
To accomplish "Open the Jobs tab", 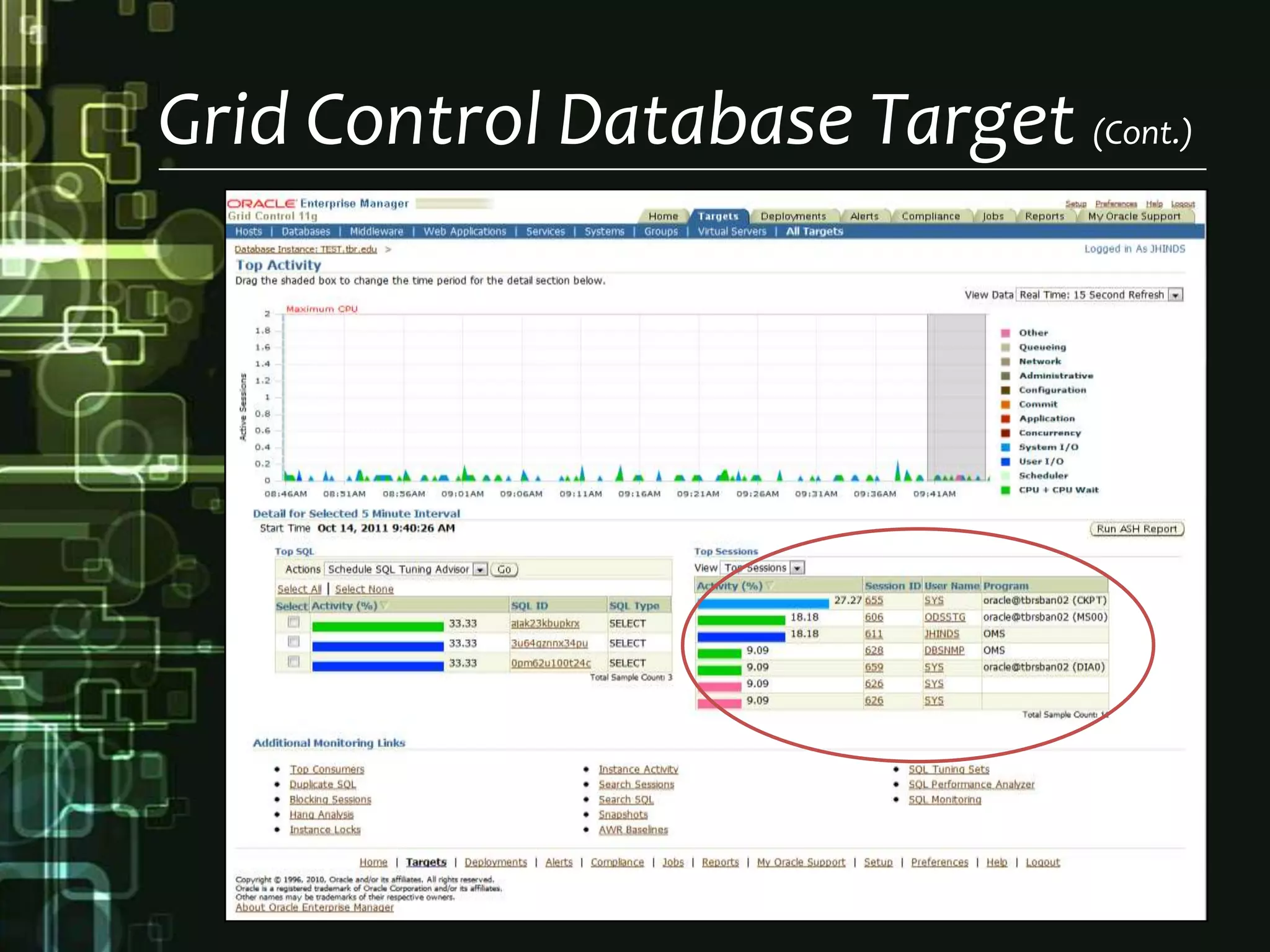I will point(993,216).
